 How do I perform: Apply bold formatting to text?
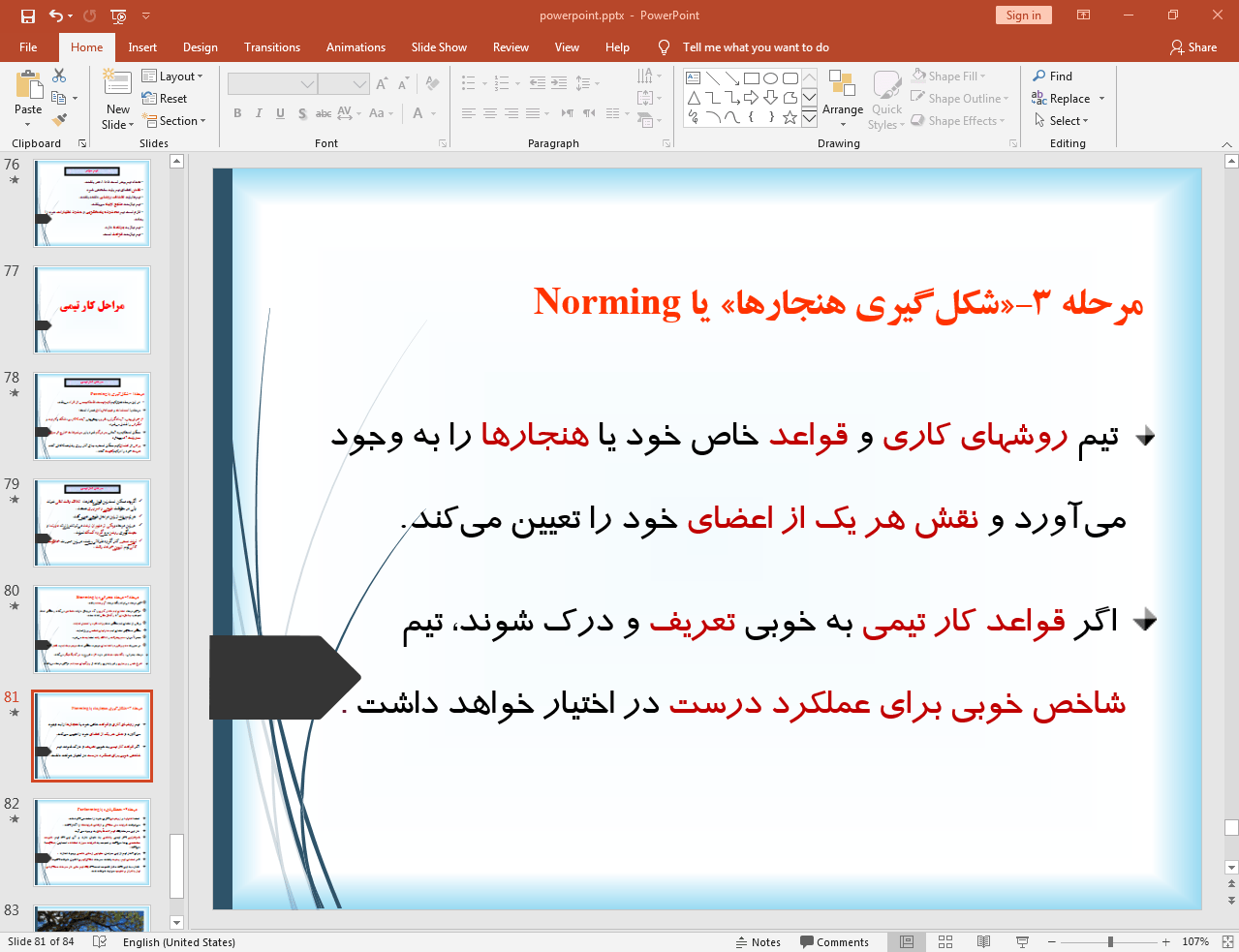(237, 113)
